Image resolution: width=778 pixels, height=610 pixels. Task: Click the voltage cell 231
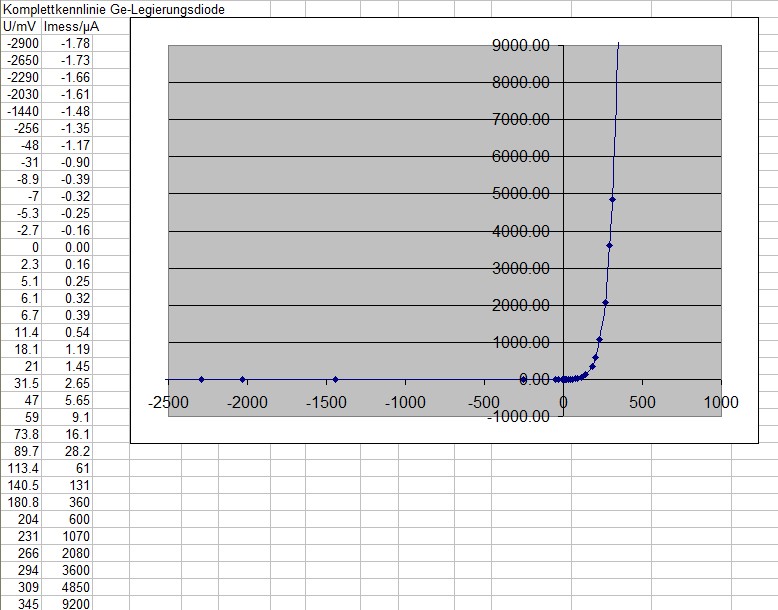[x=21, y=536]
